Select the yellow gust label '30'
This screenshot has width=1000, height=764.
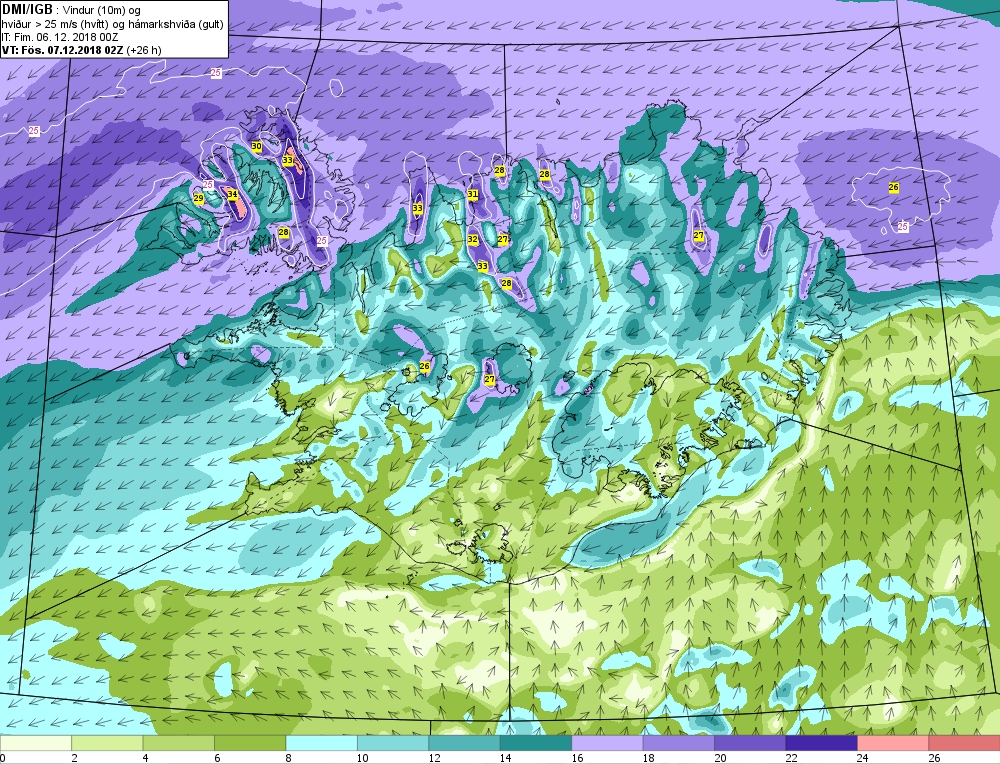click(x=256, y=146)
